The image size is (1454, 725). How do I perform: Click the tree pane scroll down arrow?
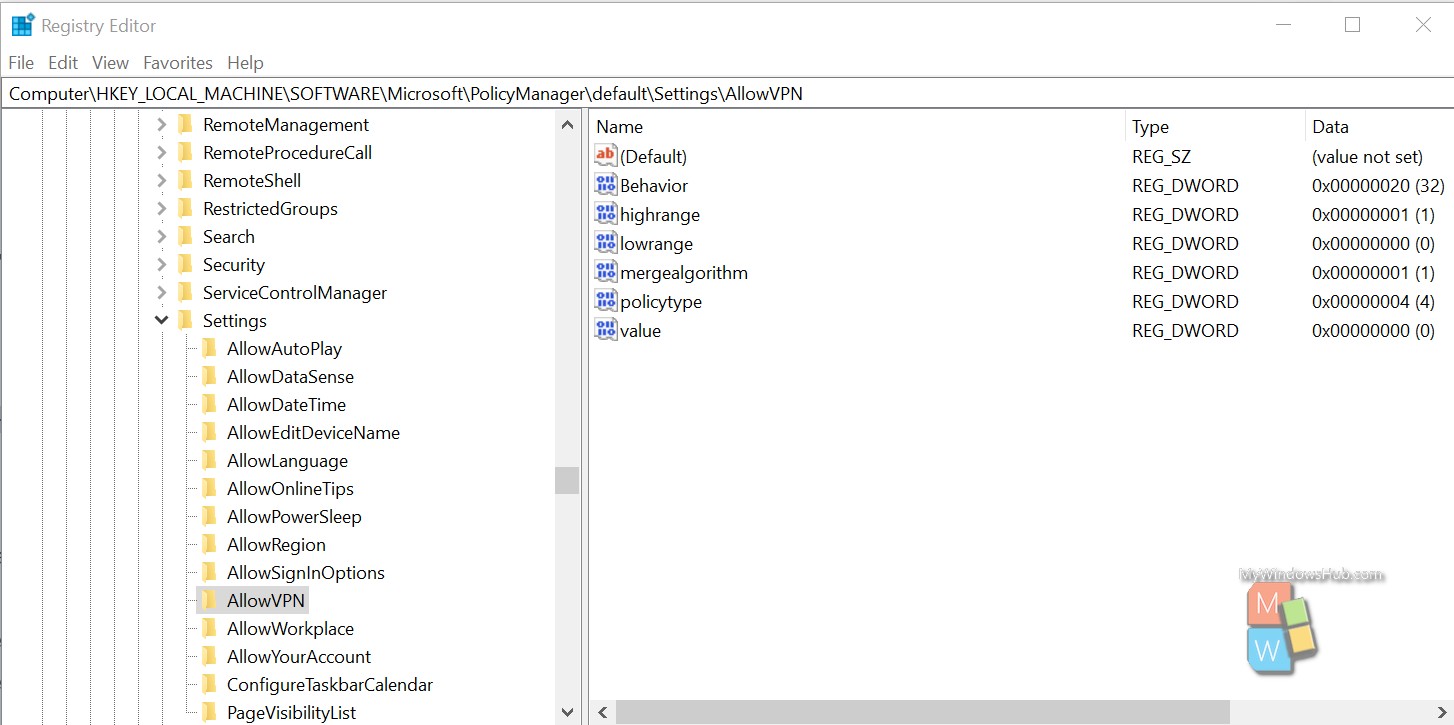tap(567, 713)
